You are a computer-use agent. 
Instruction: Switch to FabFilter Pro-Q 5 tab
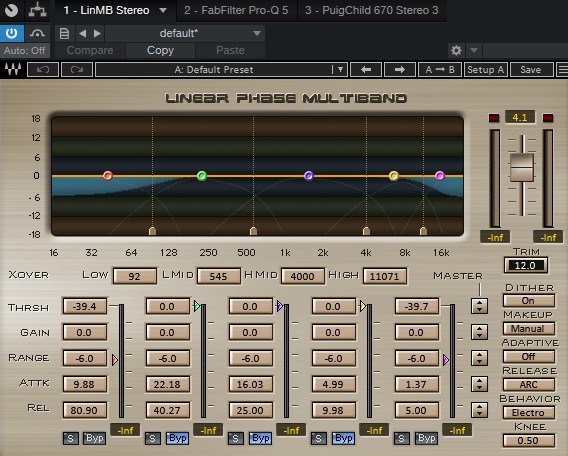coord(236,10)
